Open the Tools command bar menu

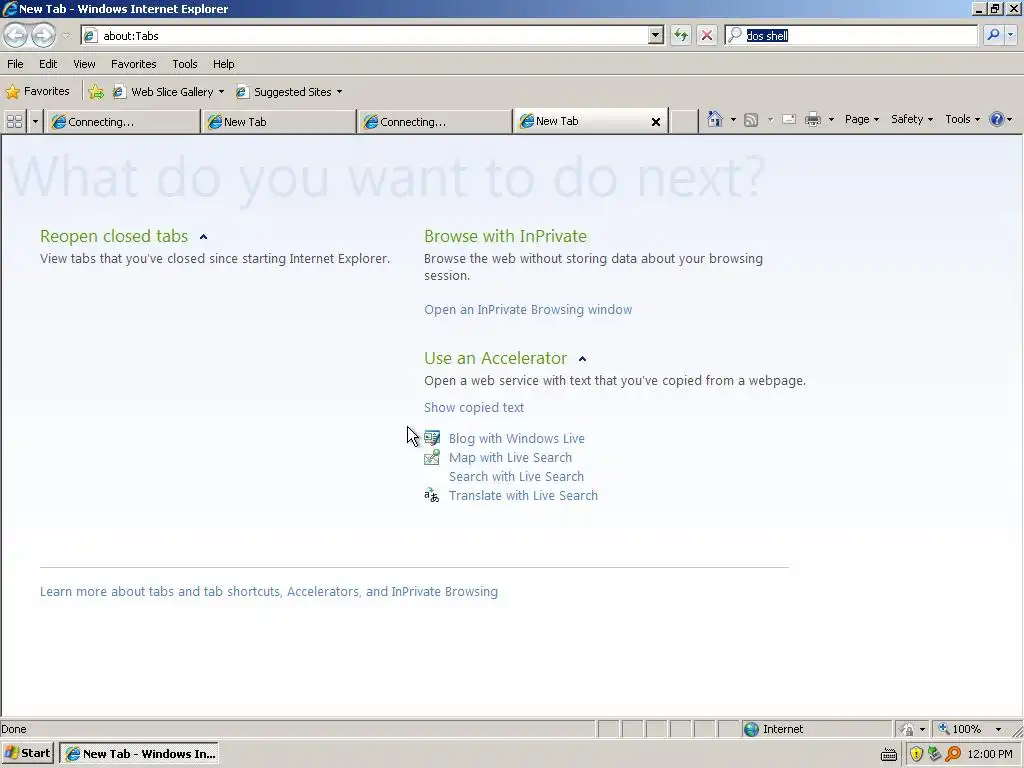(x=962, y=120)
